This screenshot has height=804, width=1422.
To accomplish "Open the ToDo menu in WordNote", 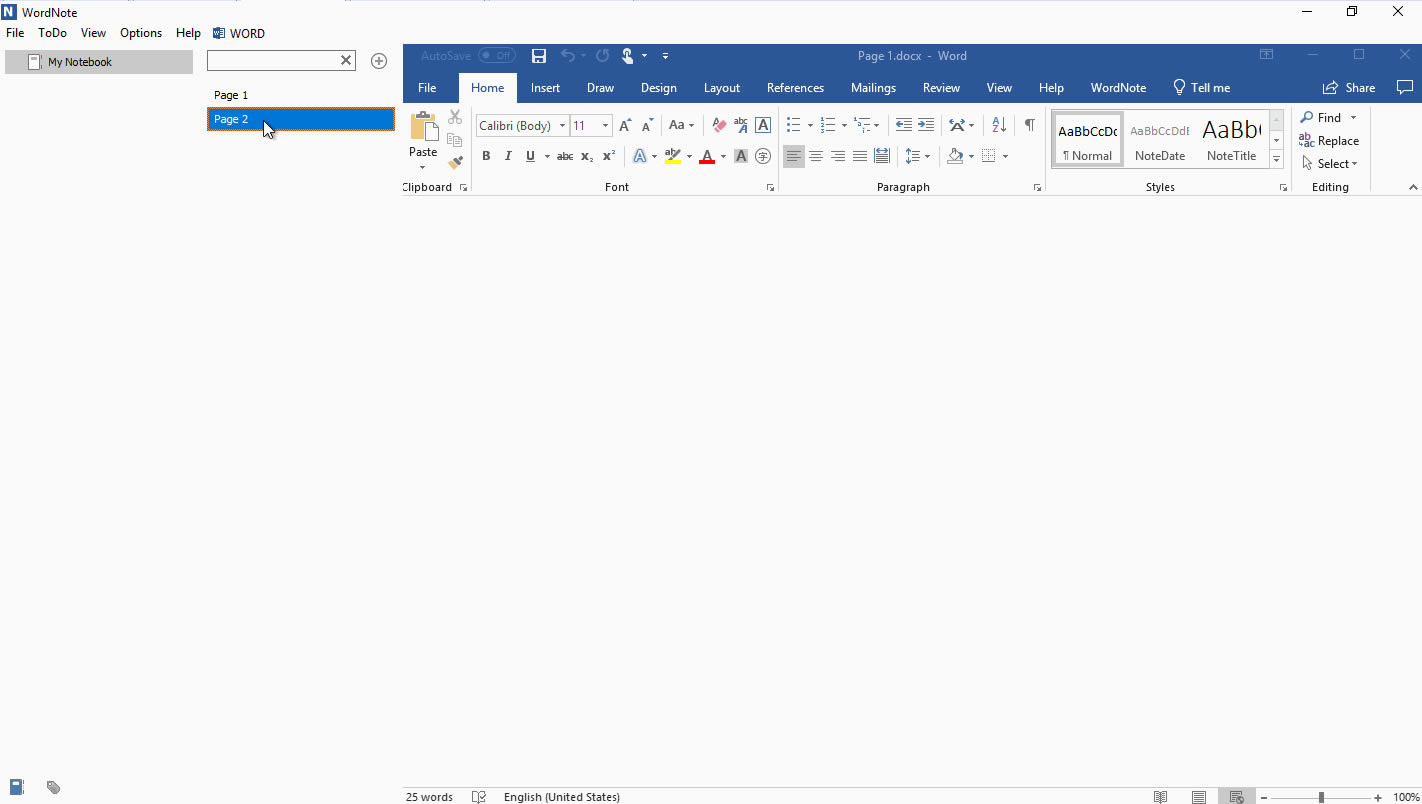I will pyautogui.click(x=52, y=32).
